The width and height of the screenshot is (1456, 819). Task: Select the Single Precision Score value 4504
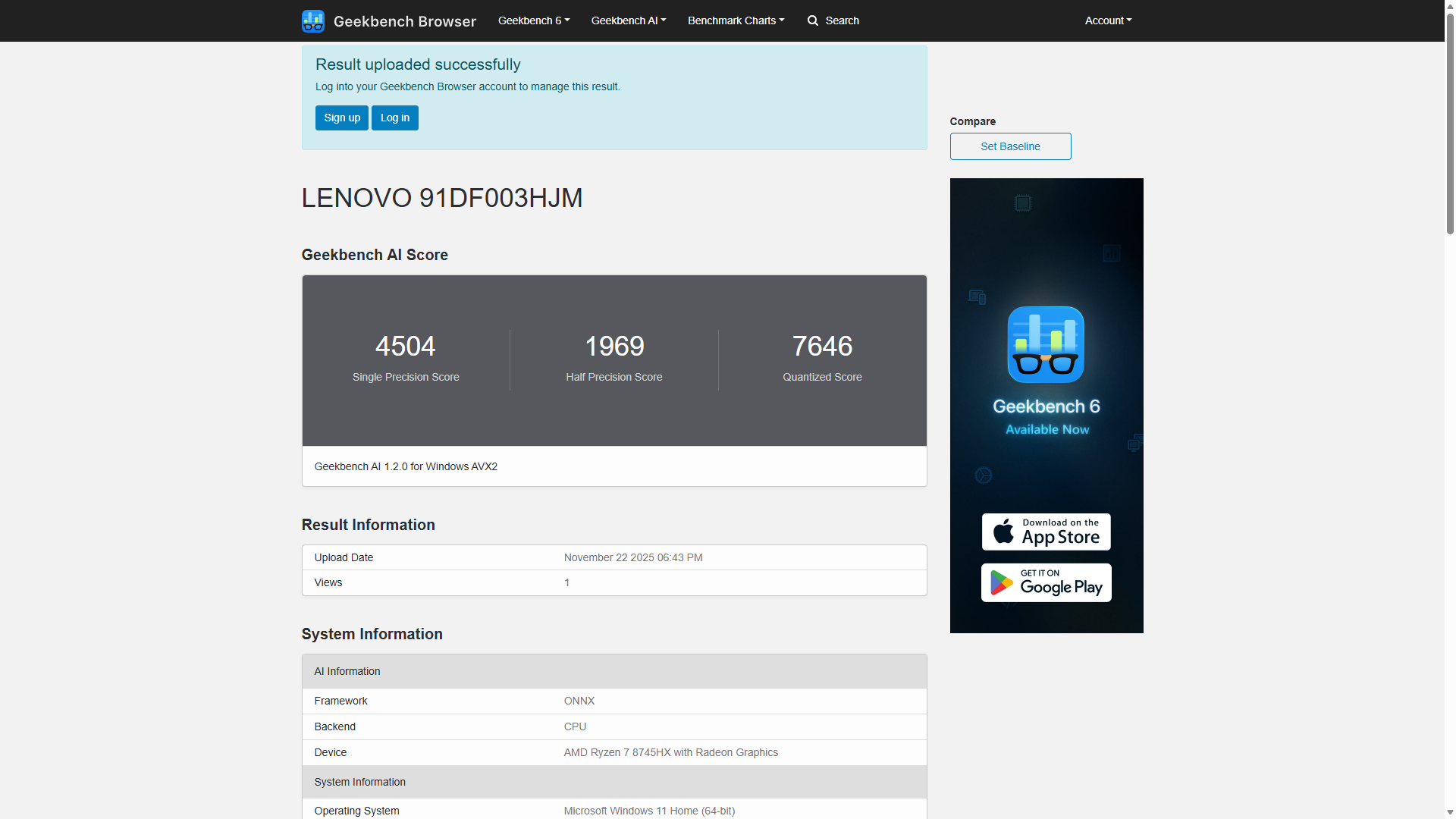pos(405,347)
